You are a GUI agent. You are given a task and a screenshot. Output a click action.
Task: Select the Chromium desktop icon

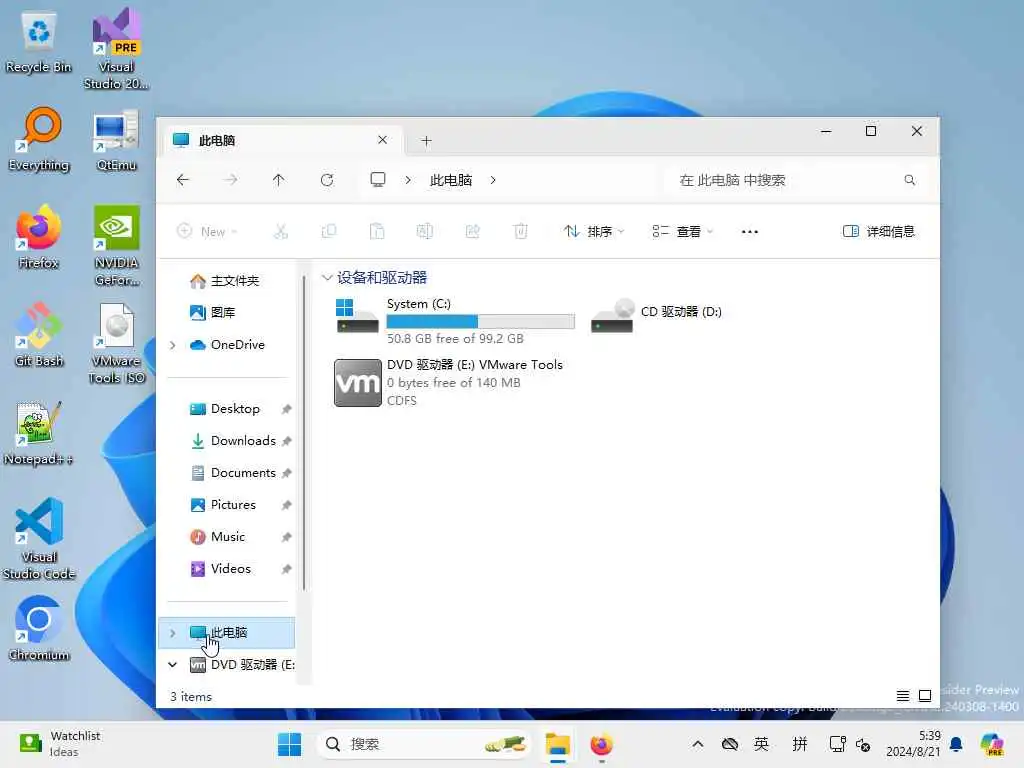tap(39, 628)
